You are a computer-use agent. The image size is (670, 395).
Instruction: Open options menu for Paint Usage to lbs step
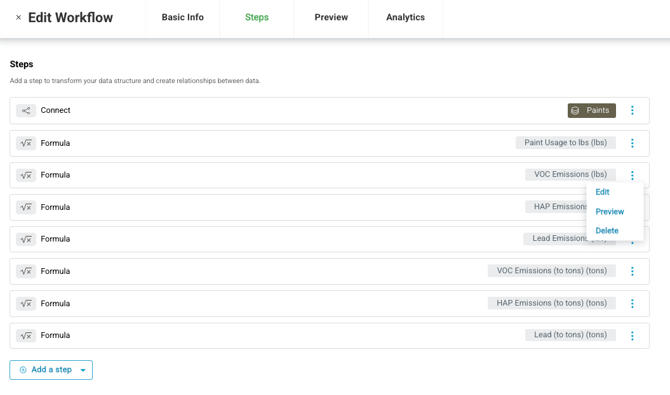(x=632, y=143)
